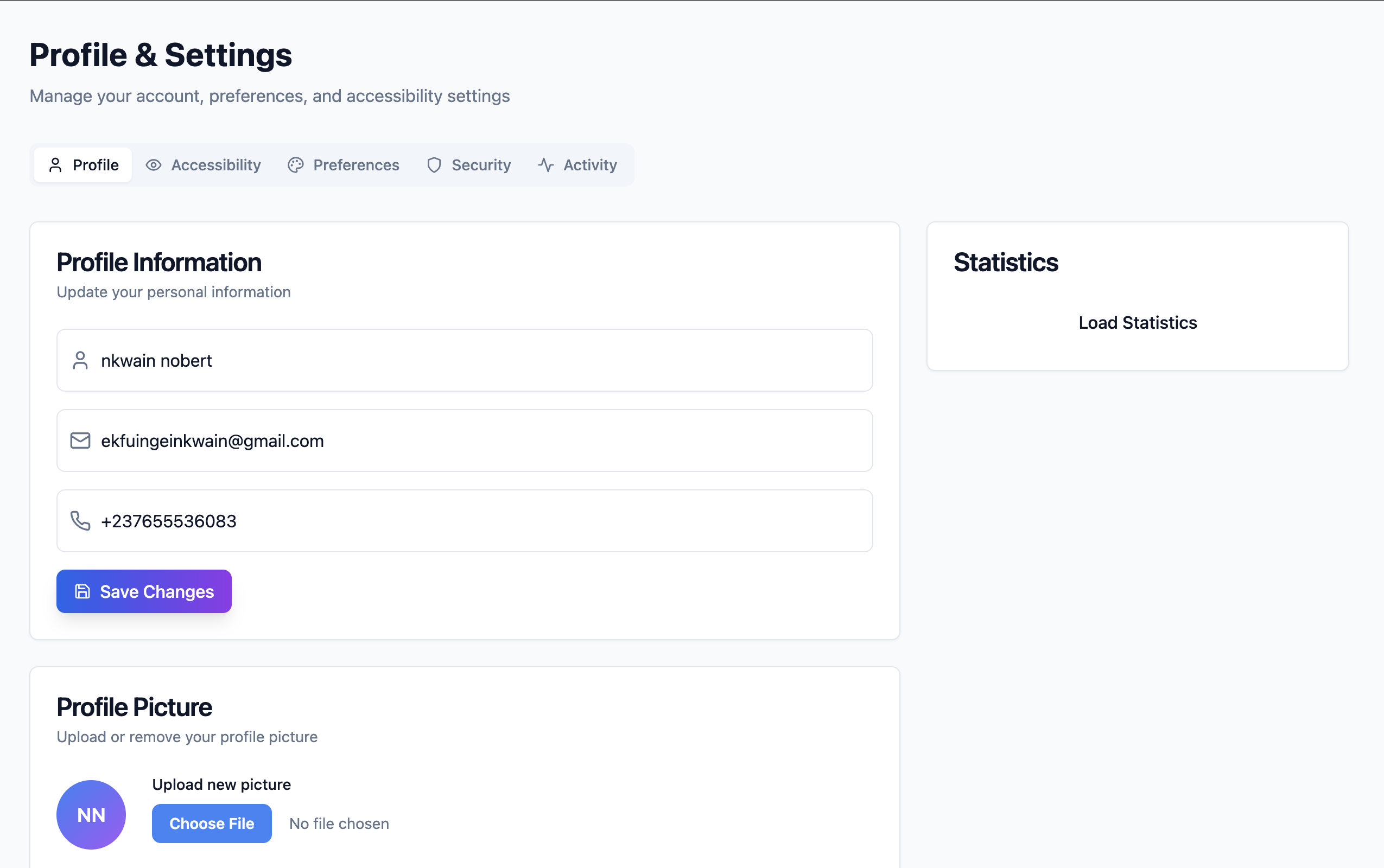Switch to the Accessibility tab

click(204, 165)
